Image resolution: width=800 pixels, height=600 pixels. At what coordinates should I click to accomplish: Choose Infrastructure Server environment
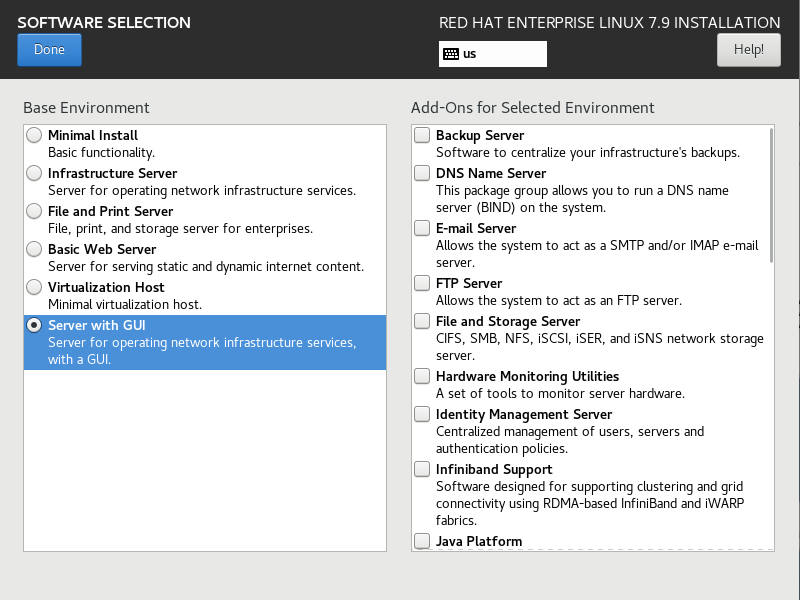(35, 173)
